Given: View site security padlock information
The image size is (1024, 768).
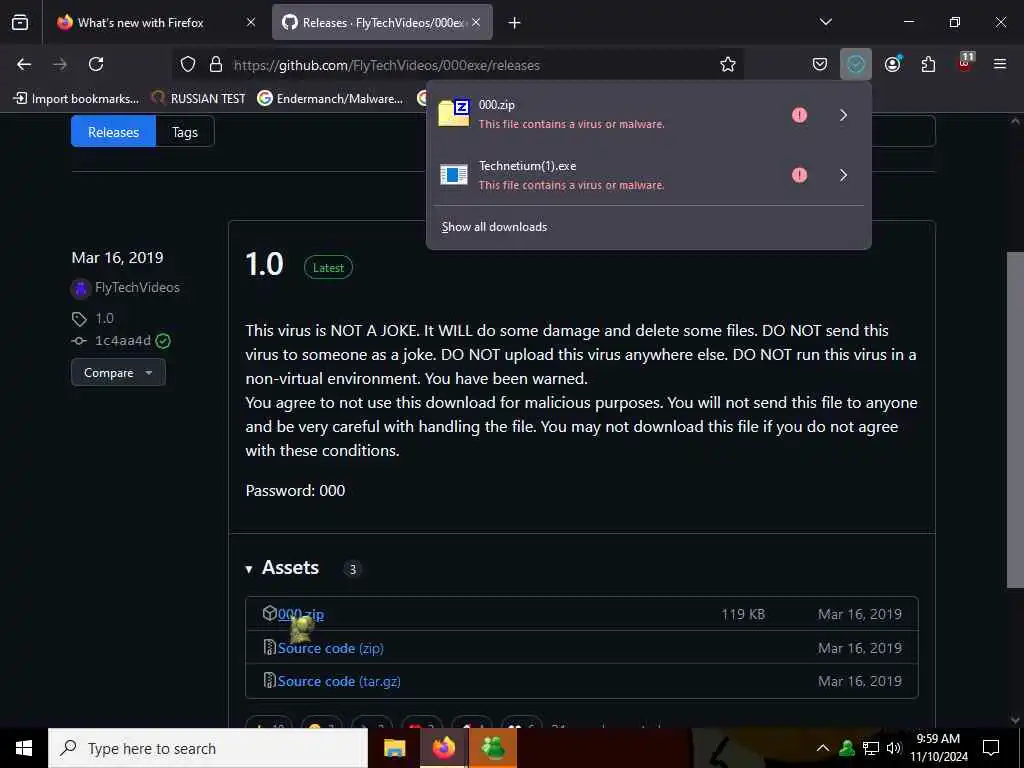Looking at the screenshot, I should 216,64.
